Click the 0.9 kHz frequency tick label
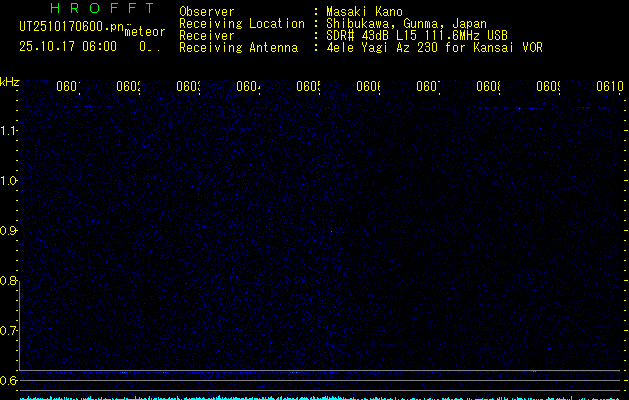 [8, 231]
